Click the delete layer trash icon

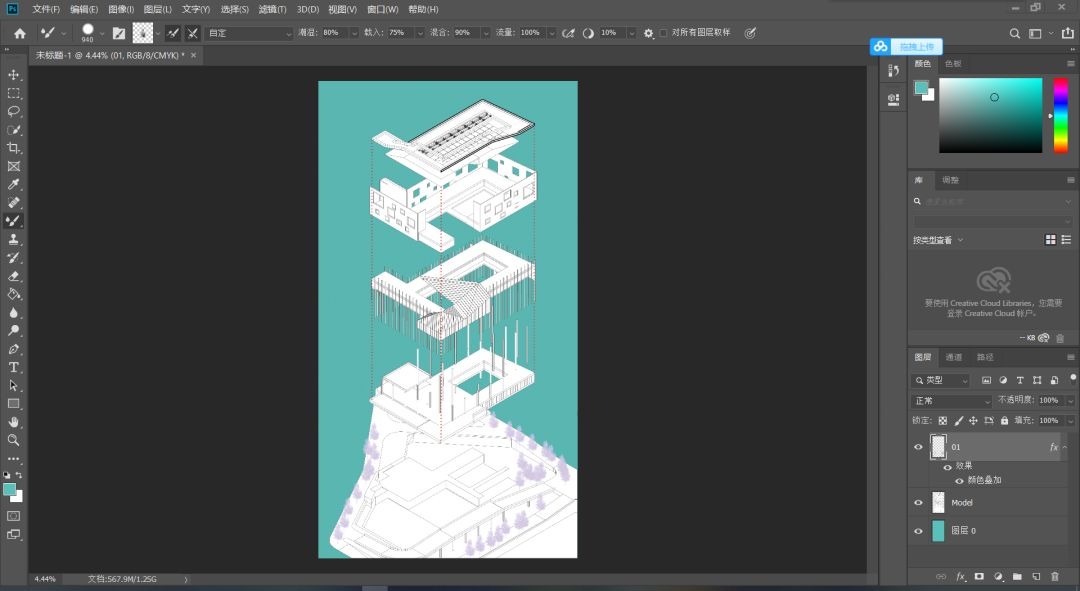(x=1055, y=577)
